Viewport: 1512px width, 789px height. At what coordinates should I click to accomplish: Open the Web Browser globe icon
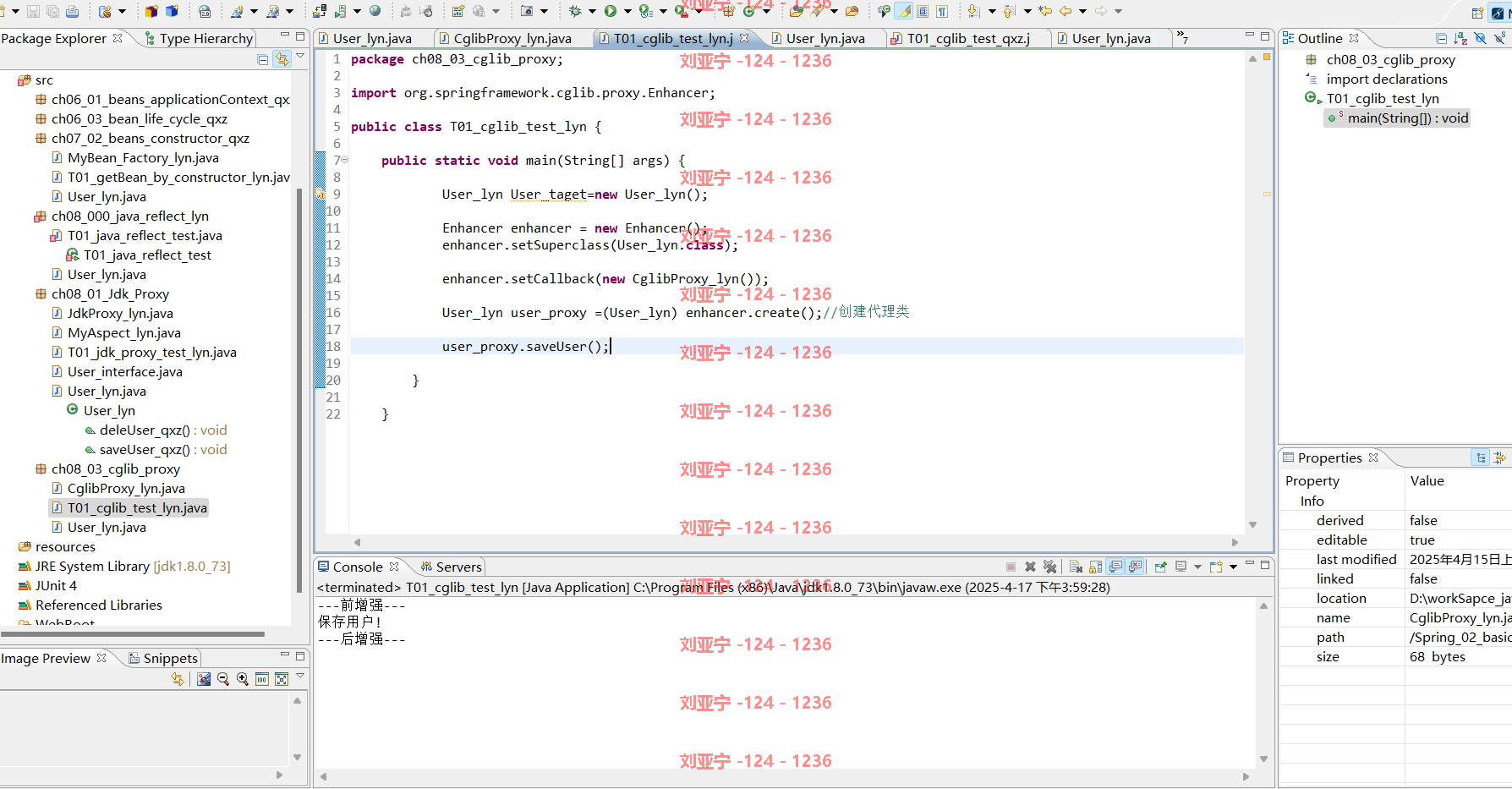coord(375,11)
